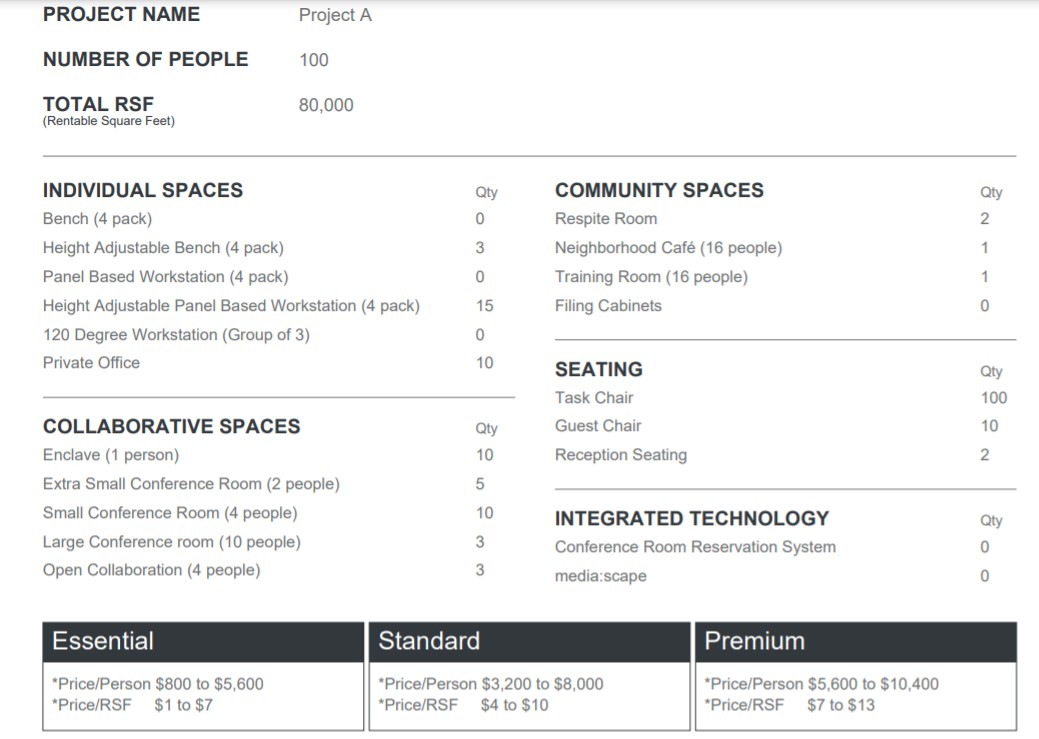
Task: Click the Individual Spaces section heading
Action: [143, 190]
